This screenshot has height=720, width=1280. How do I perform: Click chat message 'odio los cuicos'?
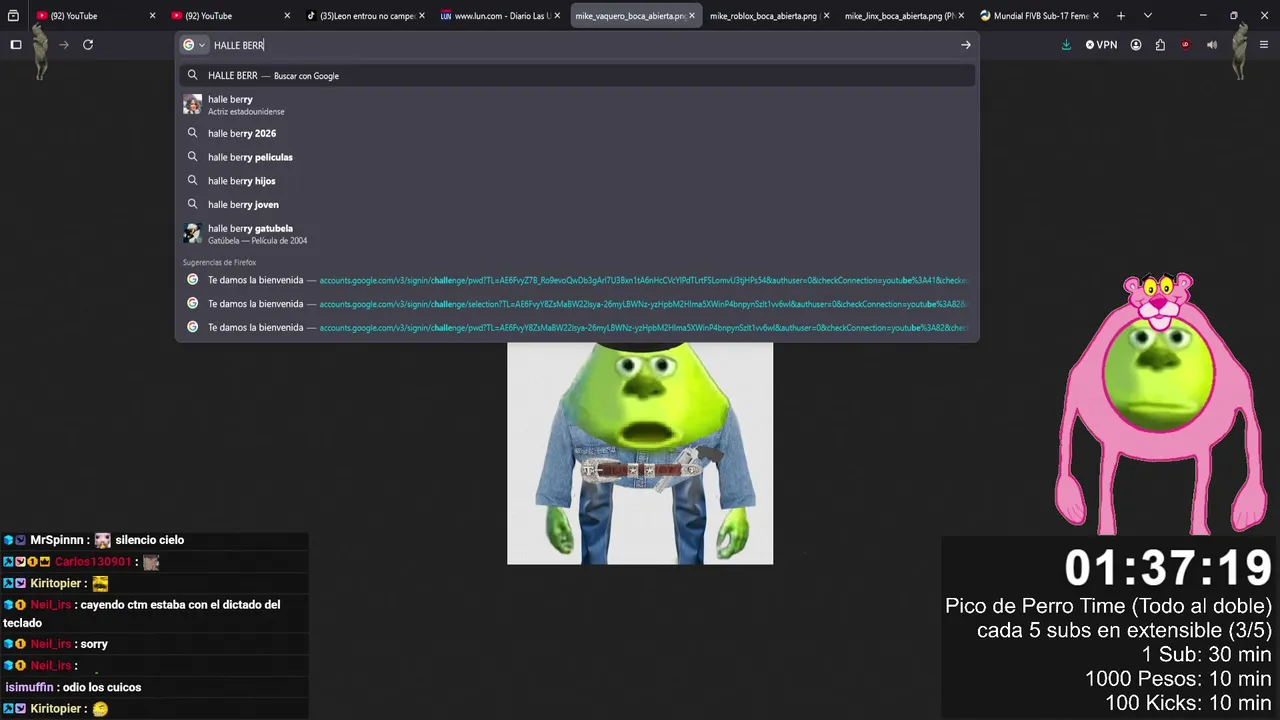click(102, 687)
